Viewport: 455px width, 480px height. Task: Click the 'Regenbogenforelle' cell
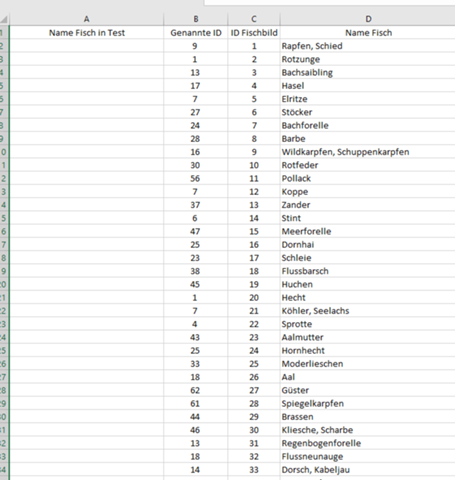coord(368,443)
